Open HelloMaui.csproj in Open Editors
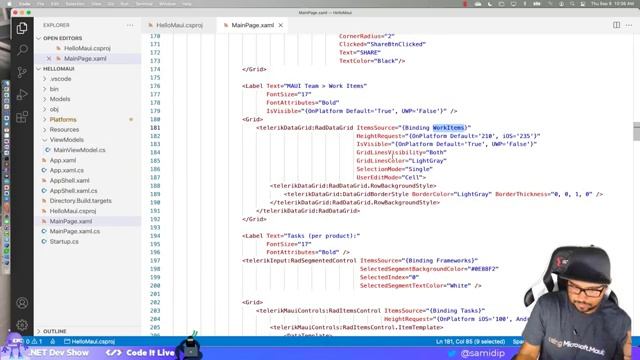Image resolution: width=640 pixels, height=360 pixels. (87, 48)
